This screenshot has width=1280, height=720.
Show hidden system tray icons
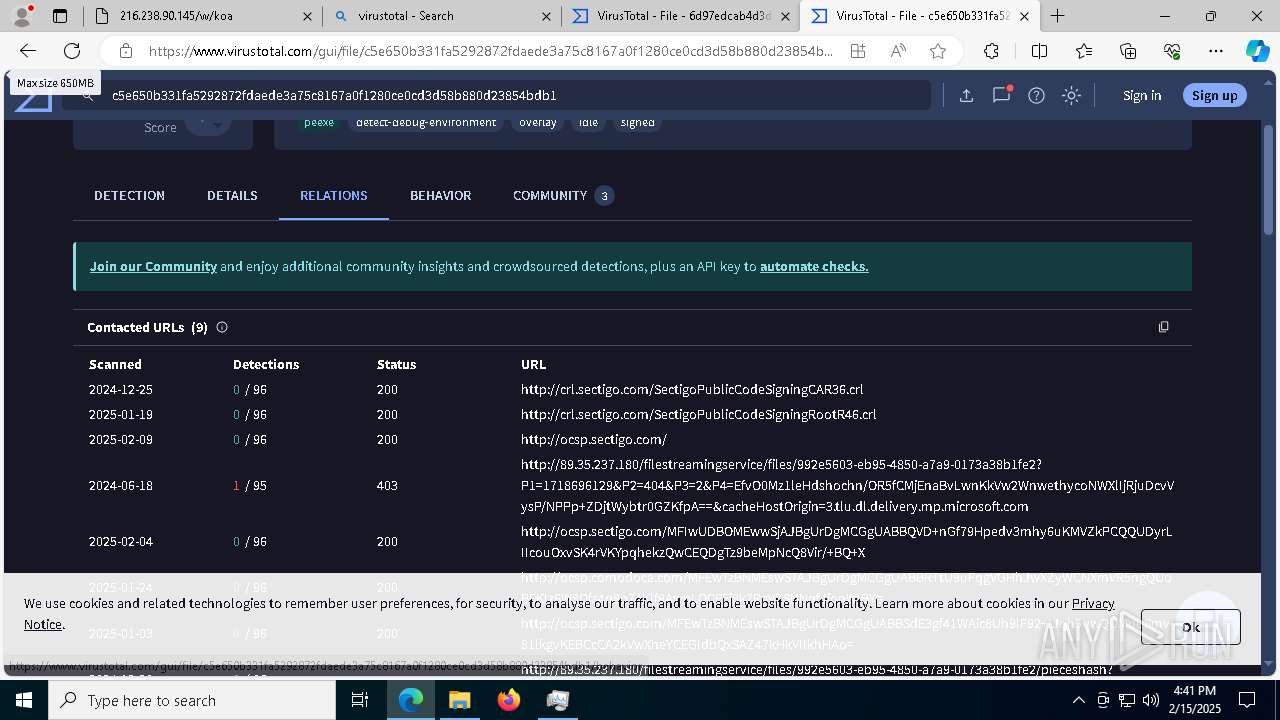[x=1078, y=700]
